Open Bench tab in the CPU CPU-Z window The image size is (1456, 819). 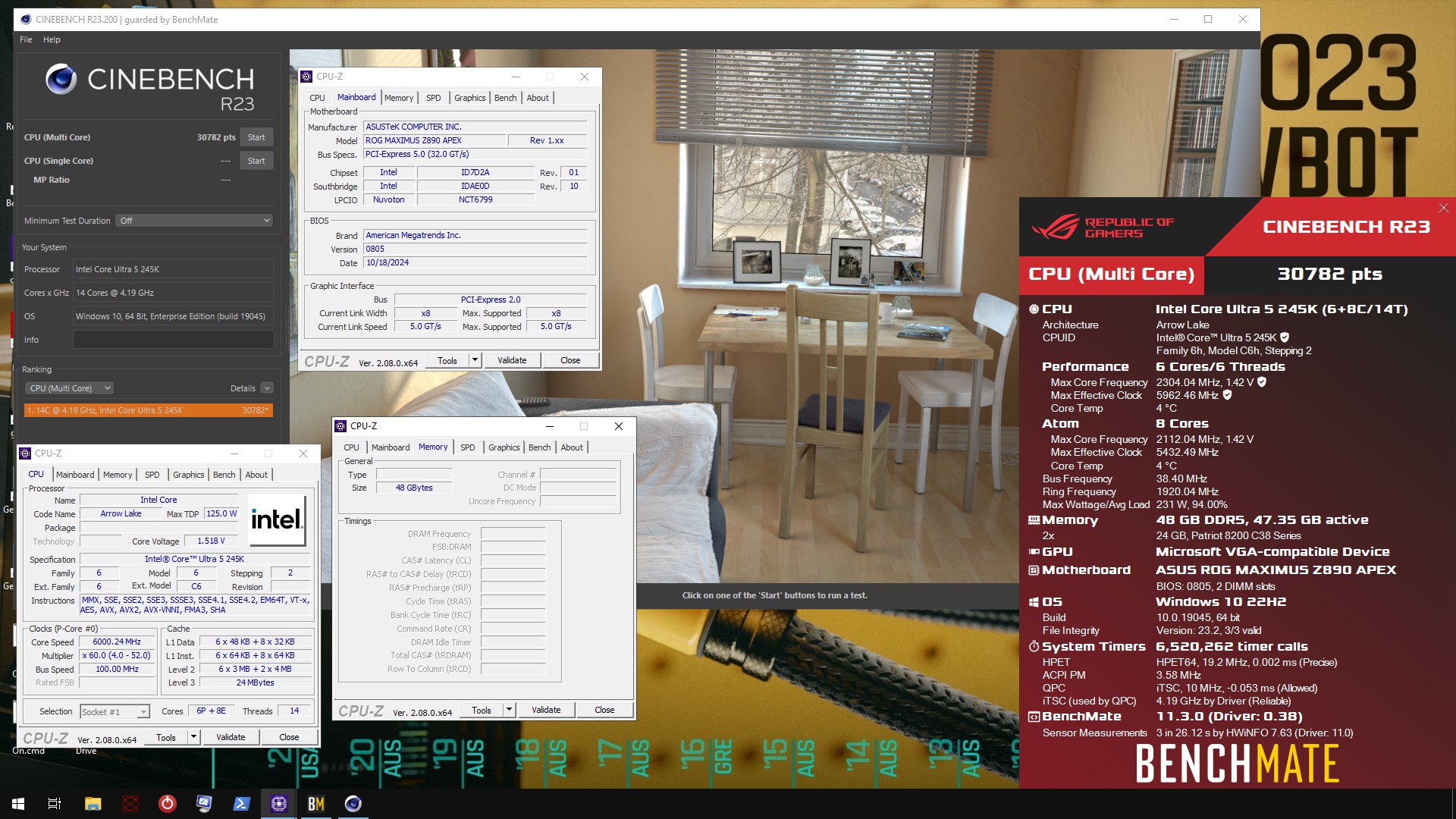click(x=224, y=475)
